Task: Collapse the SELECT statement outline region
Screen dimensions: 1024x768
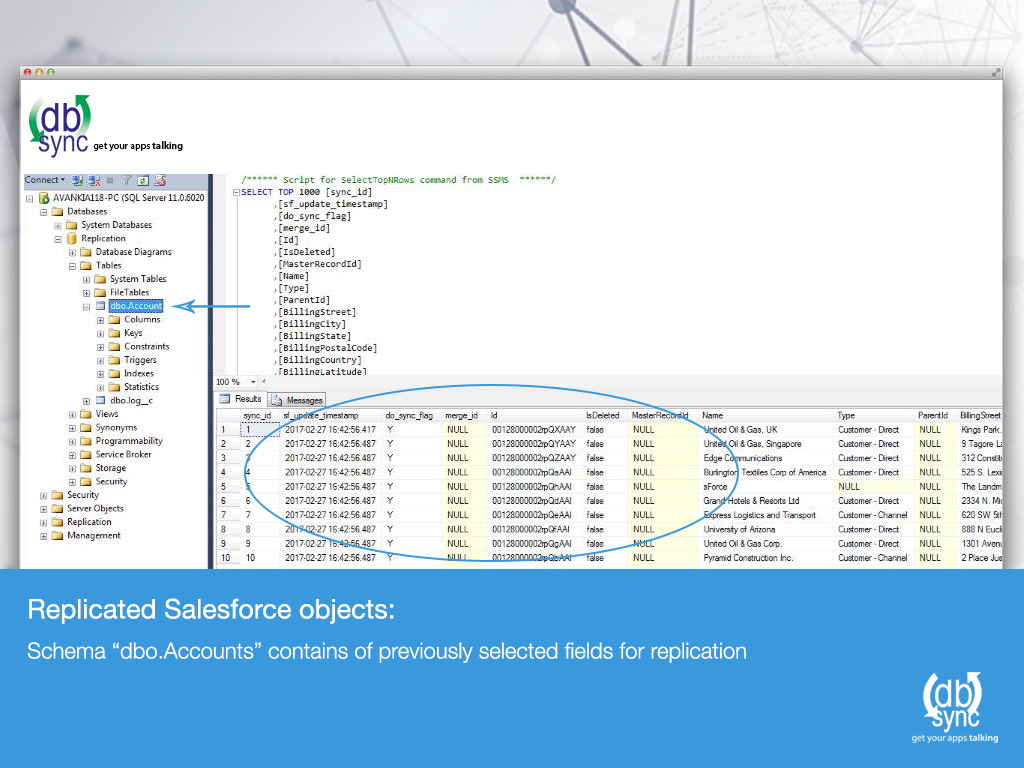Action: [237, 191]
